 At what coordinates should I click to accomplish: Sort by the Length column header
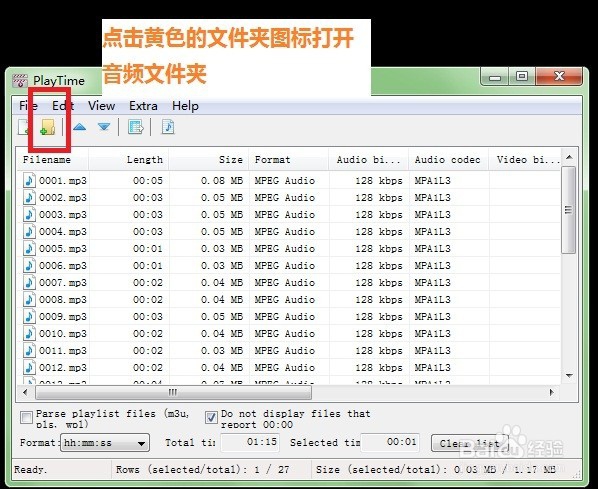pos(129,159)
